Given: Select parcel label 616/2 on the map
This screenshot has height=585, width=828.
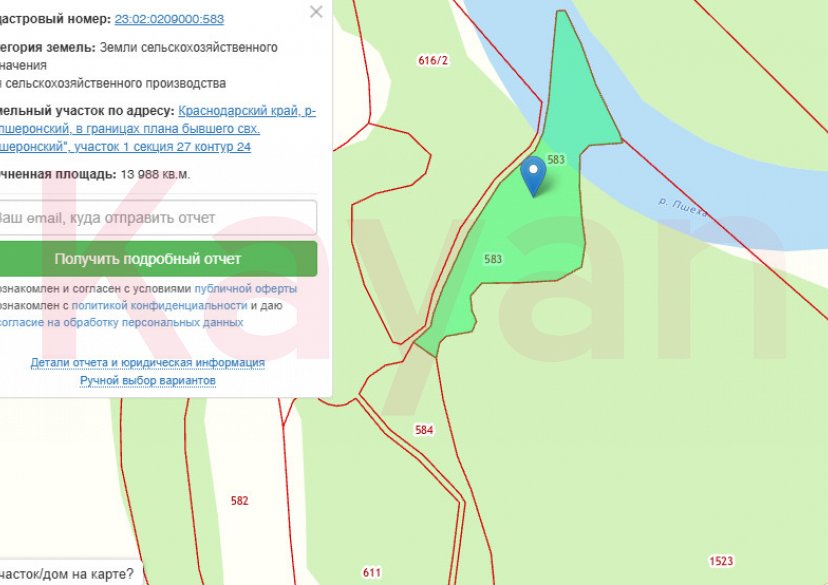Looking at the screenshot, I should [x=433, y=61].
